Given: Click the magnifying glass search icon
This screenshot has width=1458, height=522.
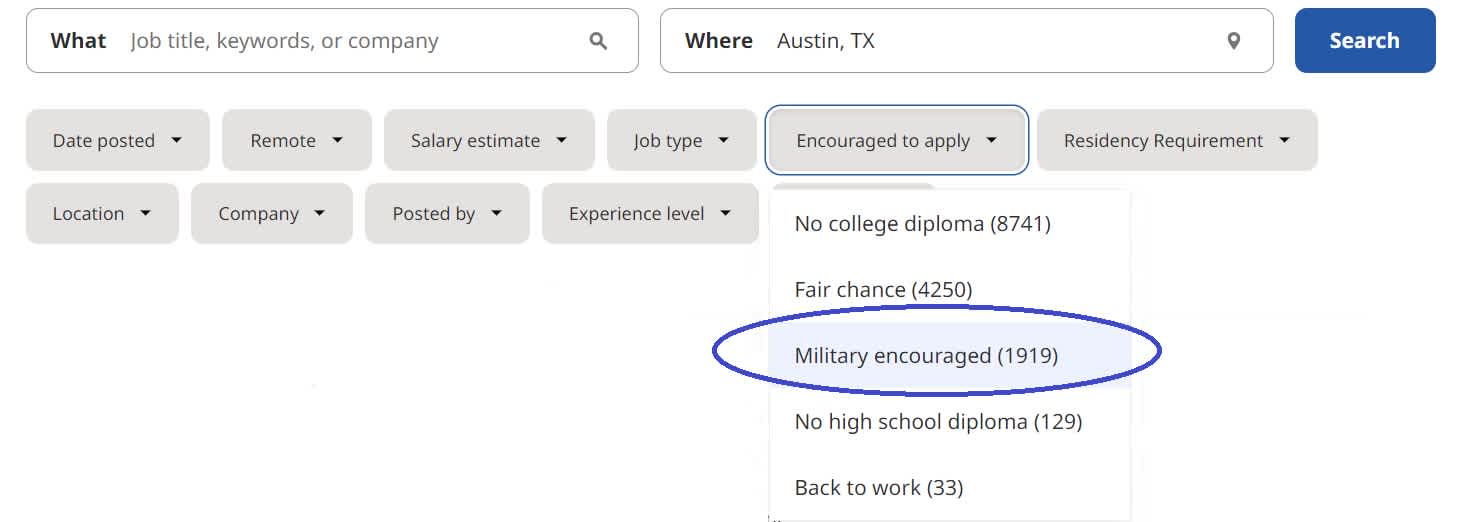Looking at the screenshot, I should click(x=598, y=41).
